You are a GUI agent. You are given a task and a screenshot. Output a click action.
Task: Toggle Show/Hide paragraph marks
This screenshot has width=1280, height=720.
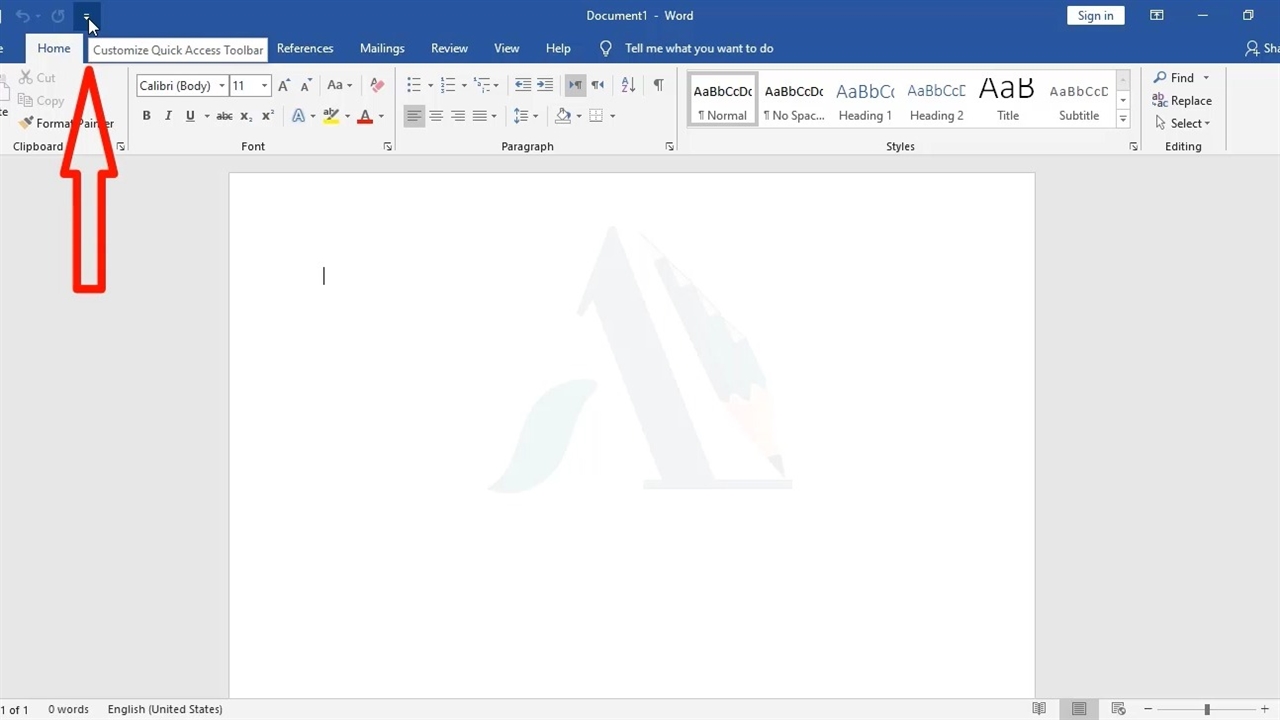tap(658, 86)
